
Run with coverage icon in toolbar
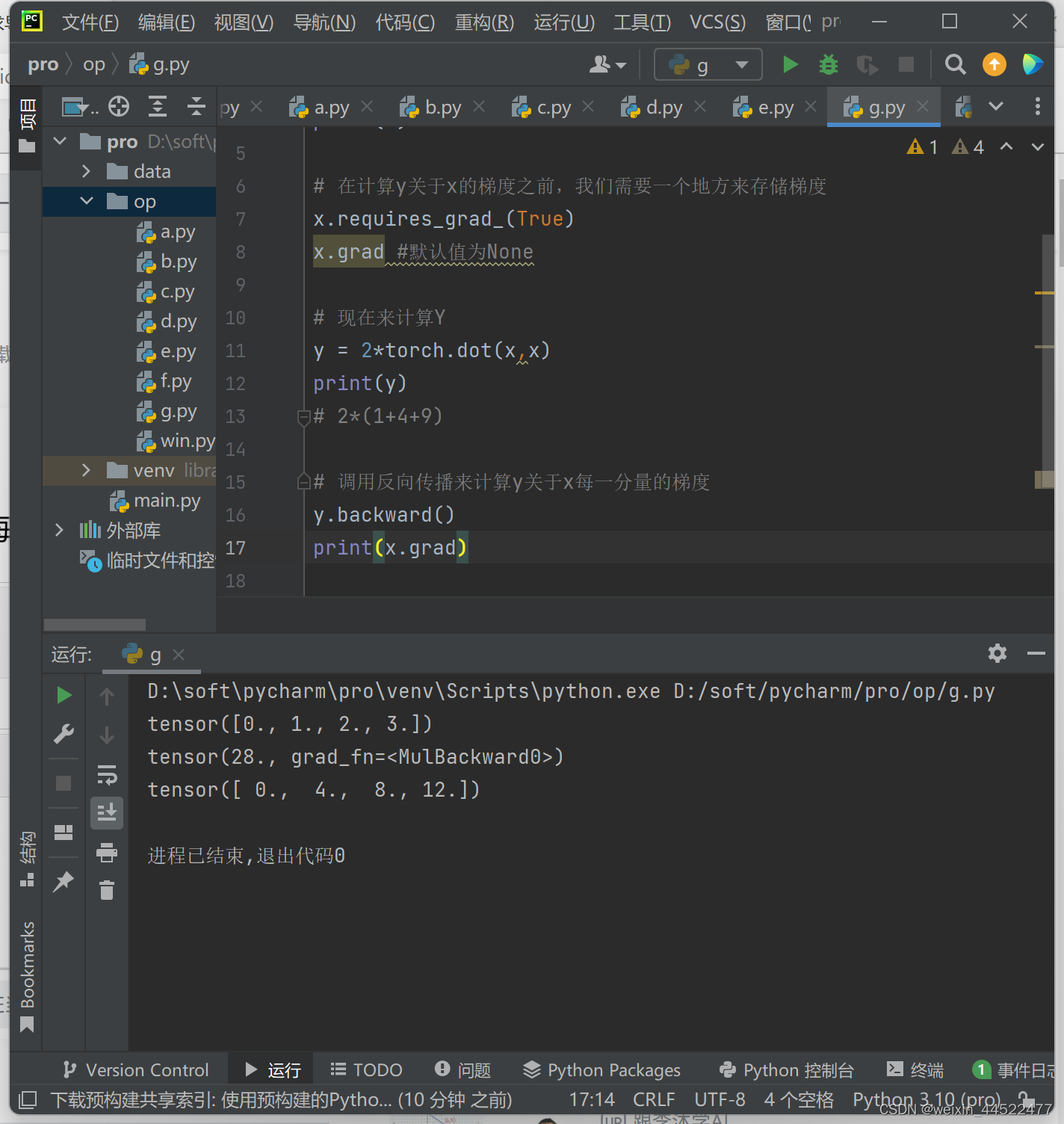pos(867,65)
